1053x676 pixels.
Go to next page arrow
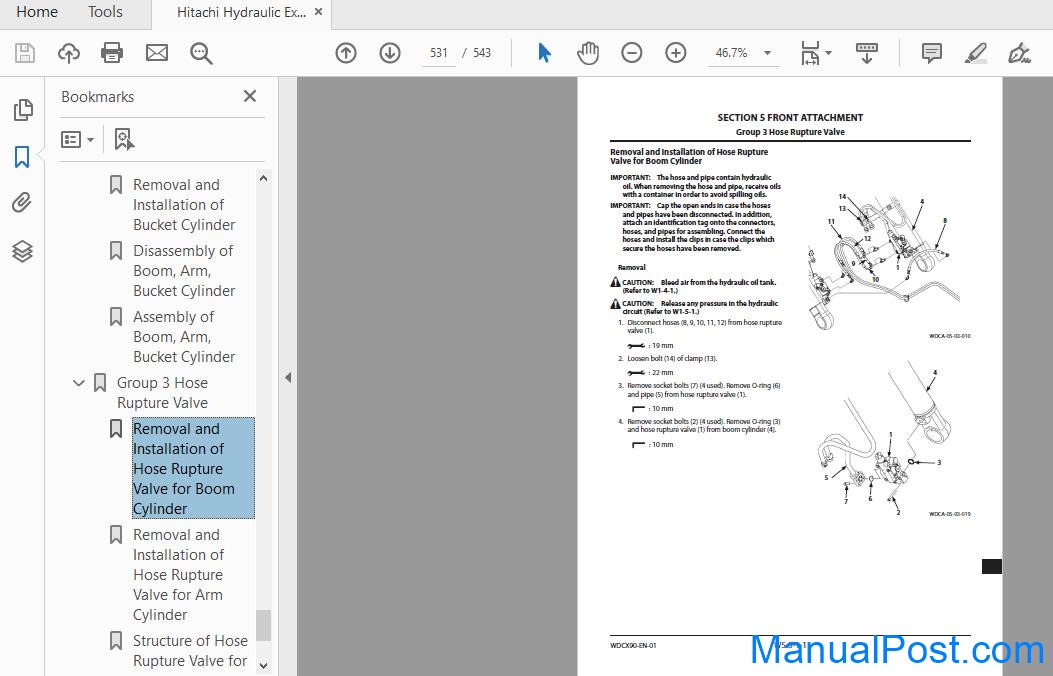(390, 52)
